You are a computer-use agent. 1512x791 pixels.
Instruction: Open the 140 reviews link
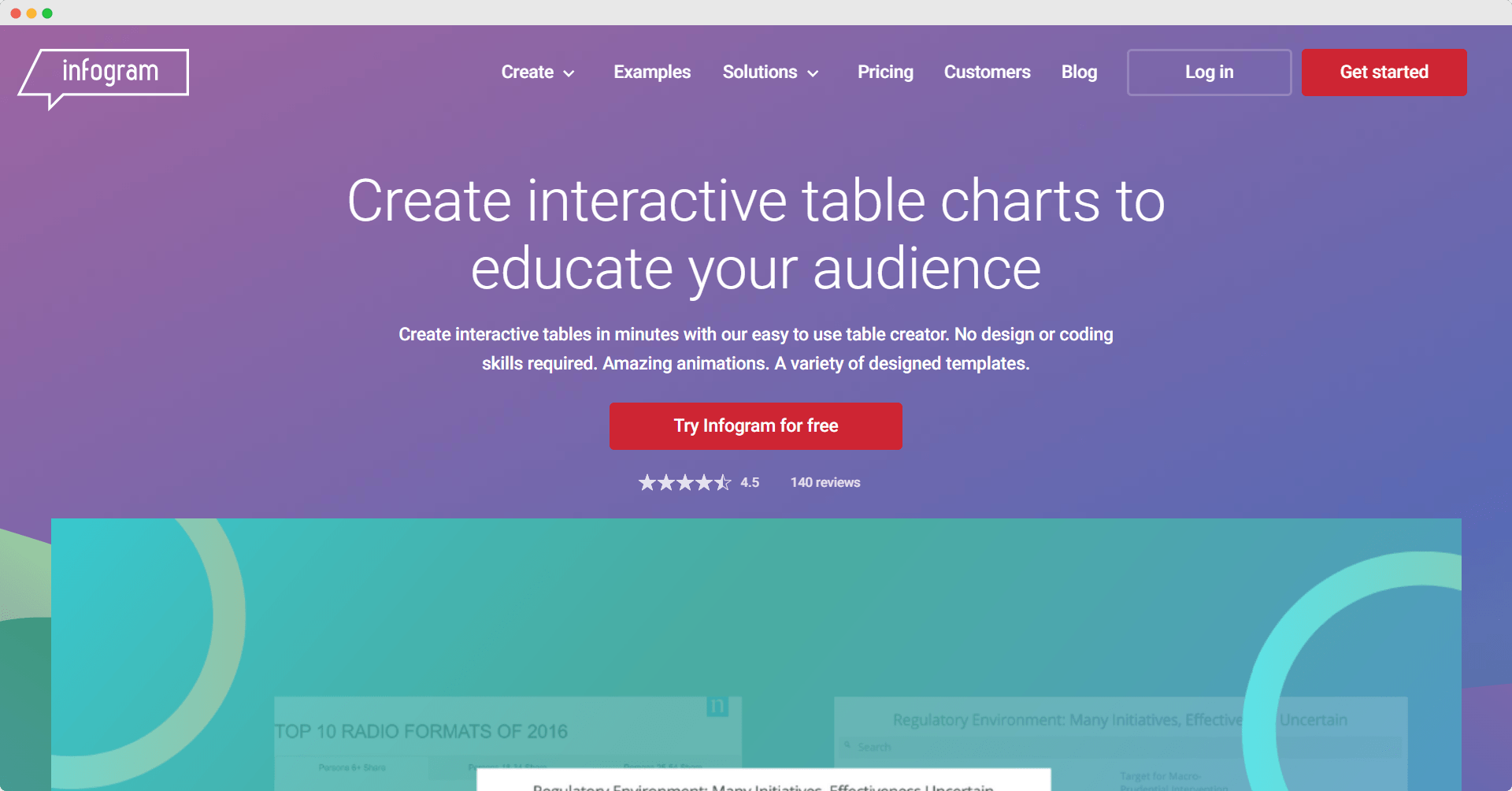coord(825,482)
